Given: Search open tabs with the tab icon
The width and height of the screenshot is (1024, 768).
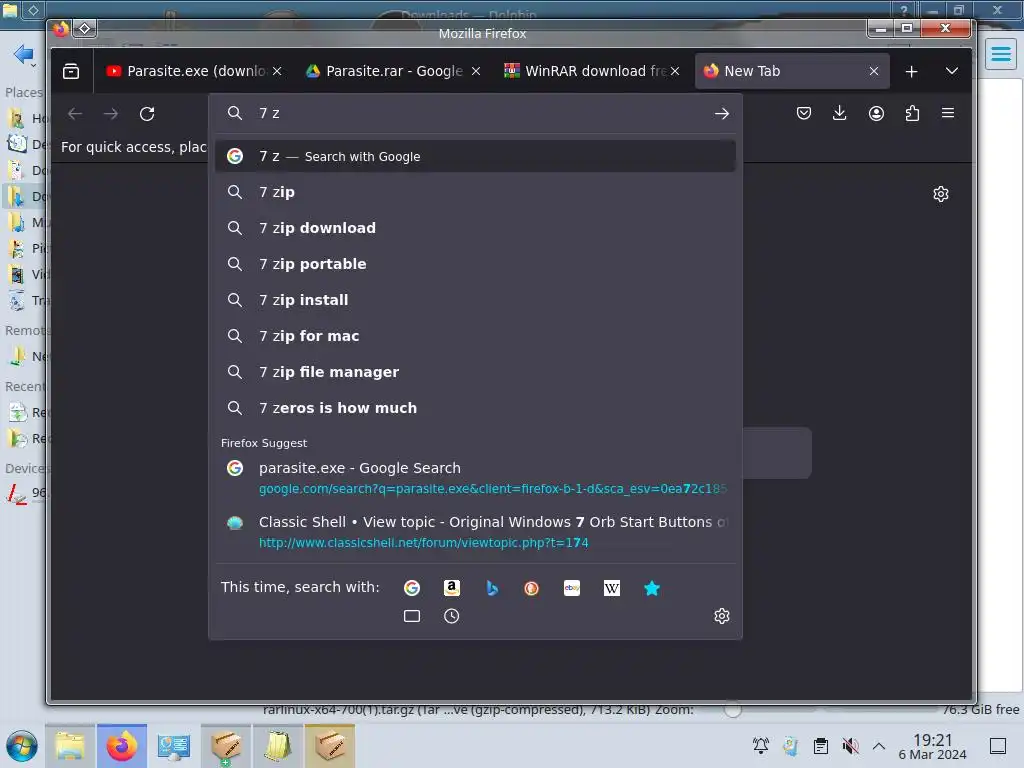Looking at the screenshot, I should pos(412,616).
